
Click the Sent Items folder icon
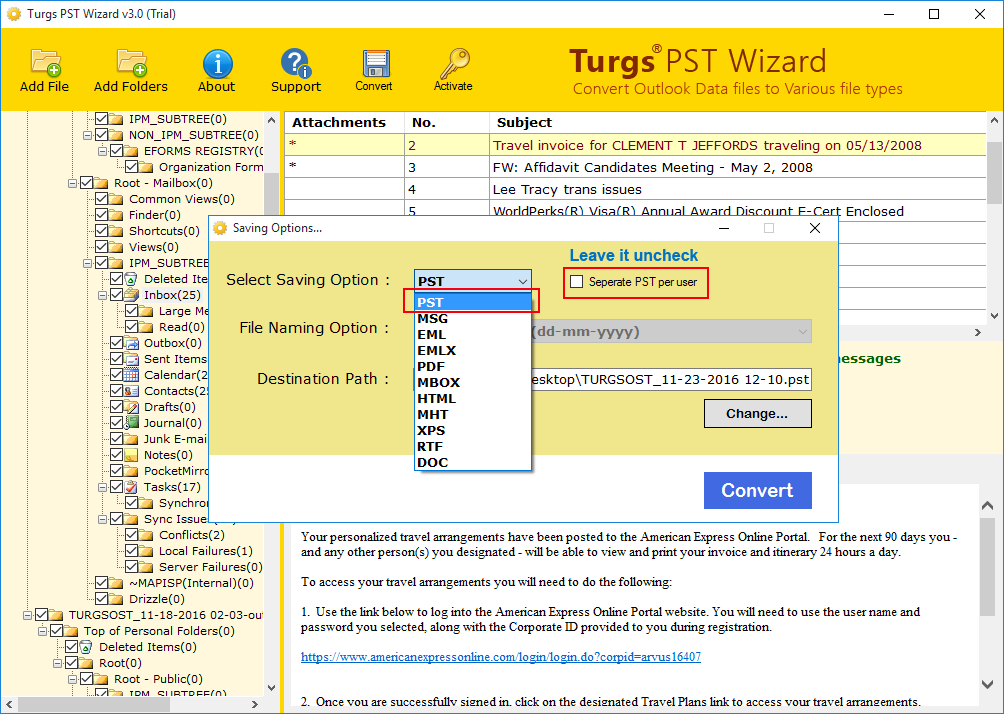pyautogui.click(x=131, y=359)
